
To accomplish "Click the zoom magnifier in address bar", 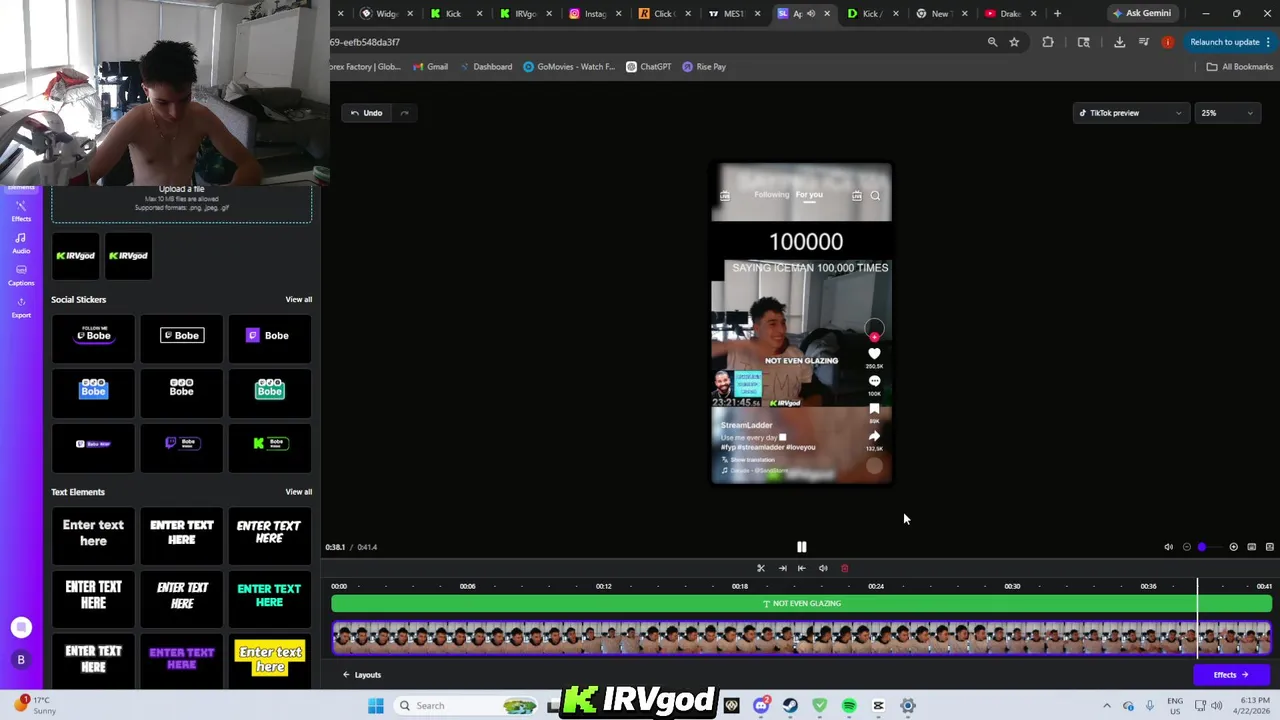I will pos(992,42).
